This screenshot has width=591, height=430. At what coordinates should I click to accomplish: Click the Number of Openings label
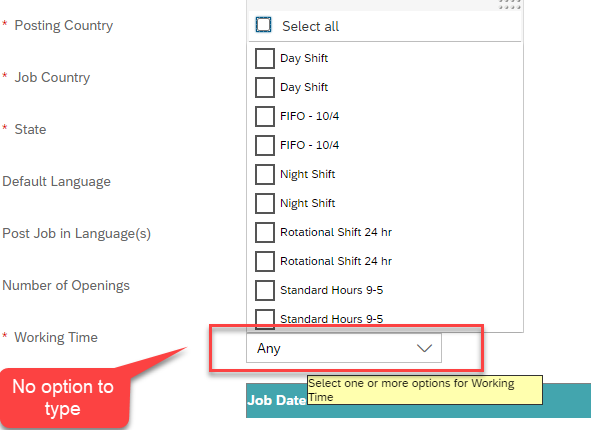coord(66,285)
